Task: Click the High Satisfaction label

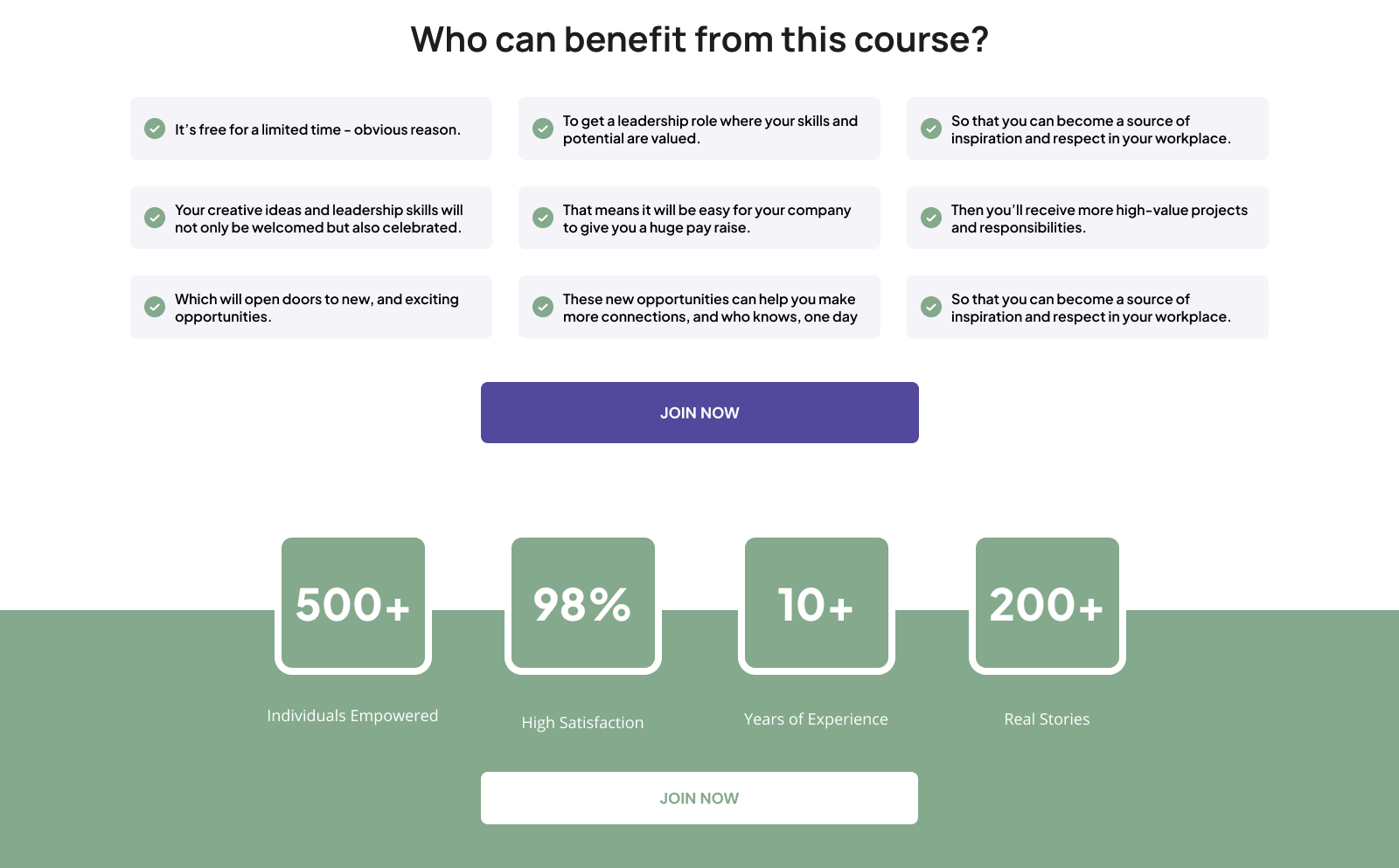Action: pyautogui.click(x=583, y=723)
